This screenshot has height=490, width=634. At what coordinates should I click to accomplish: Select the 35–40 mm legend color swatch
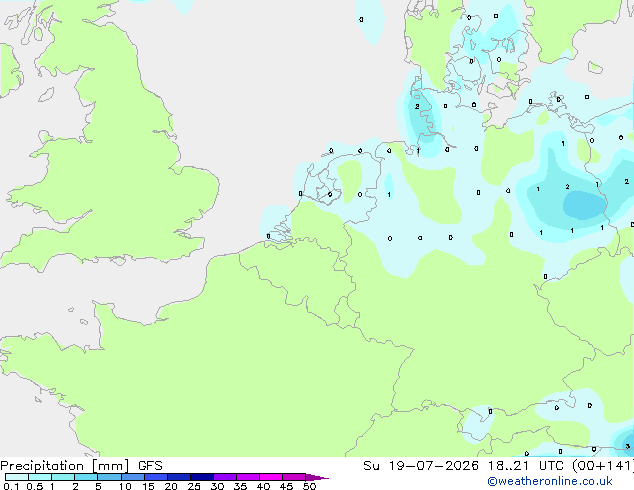(x=247, y=477)
